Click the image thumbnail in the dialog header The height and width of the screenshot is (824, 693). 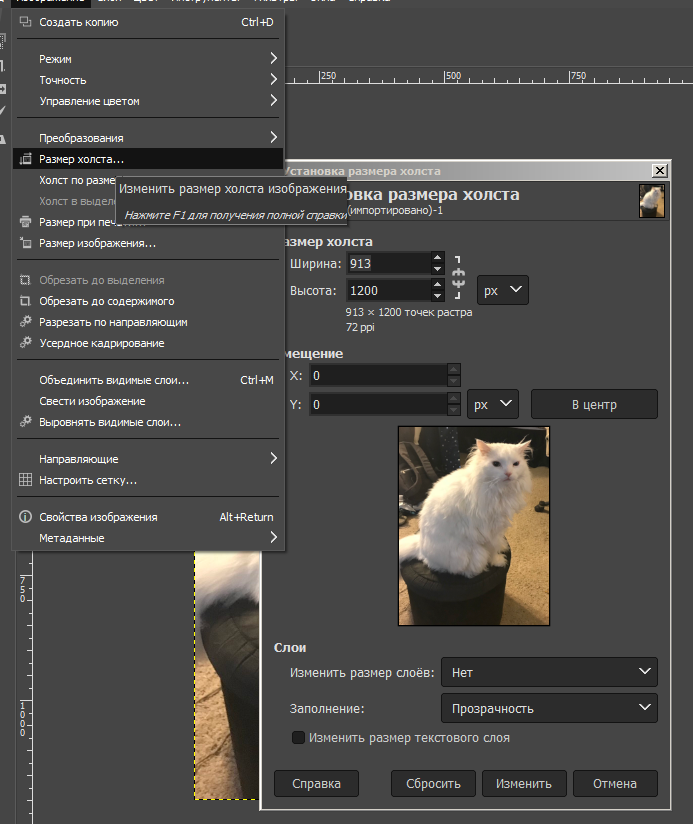(651, 201)
